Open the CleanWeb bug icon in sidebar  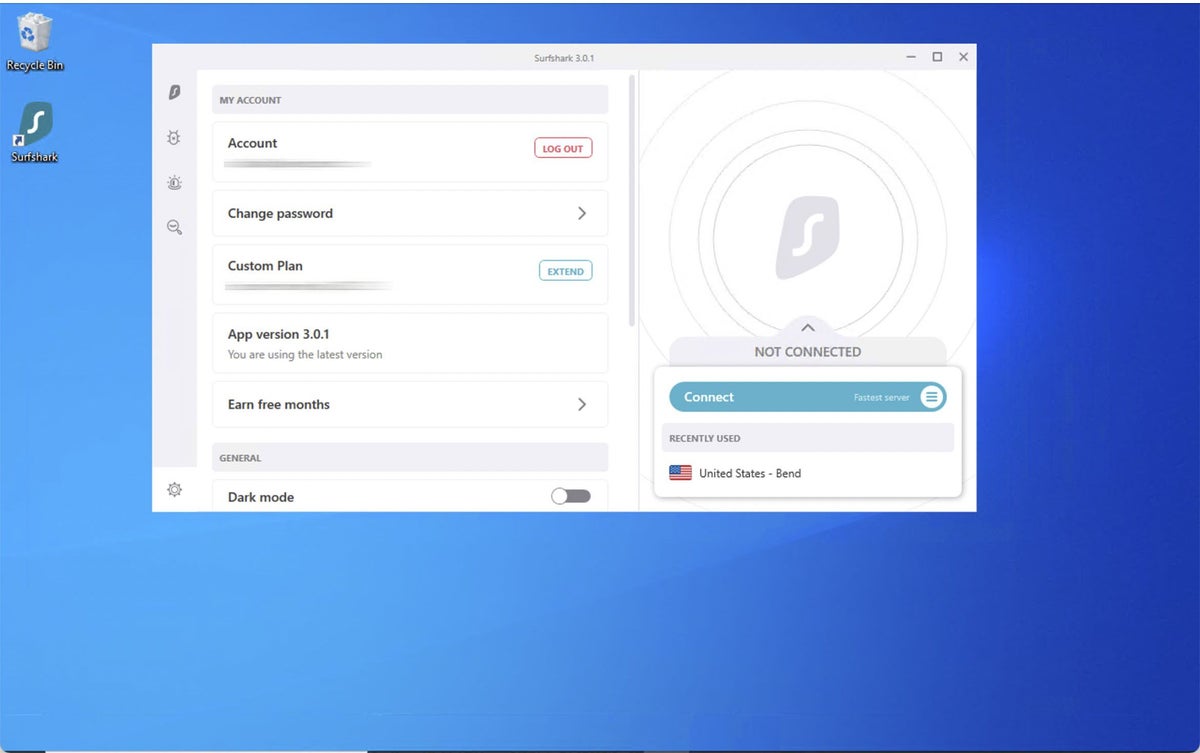tap(174, 138)
